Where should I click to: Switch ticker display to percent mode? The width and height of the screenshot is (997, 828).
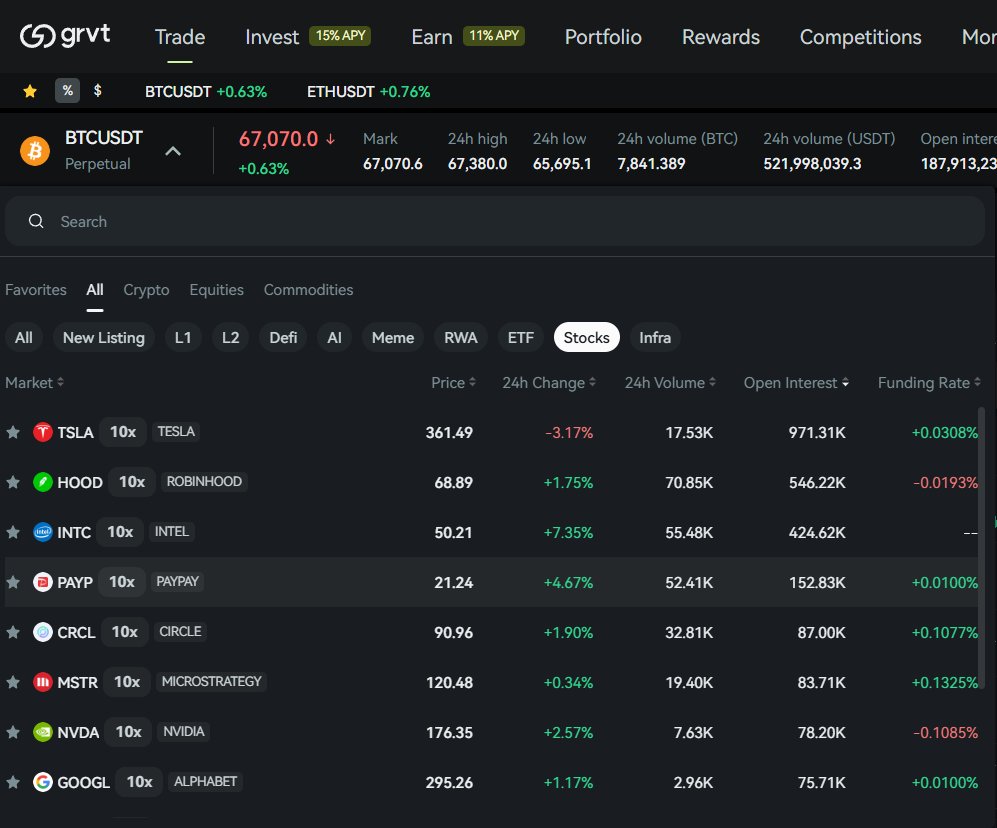pos(67,91)
